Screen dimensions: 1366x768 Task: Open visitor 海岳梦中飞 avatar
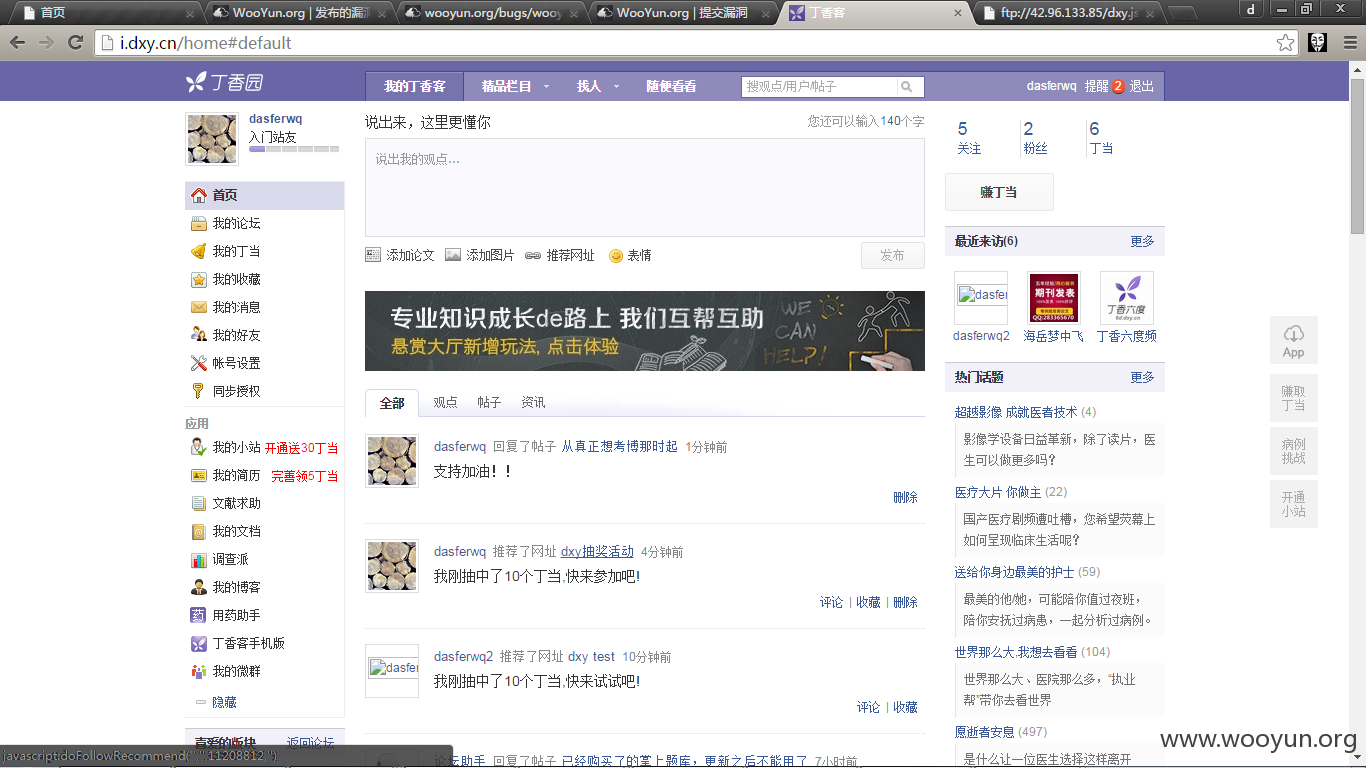coord(1053,298)
